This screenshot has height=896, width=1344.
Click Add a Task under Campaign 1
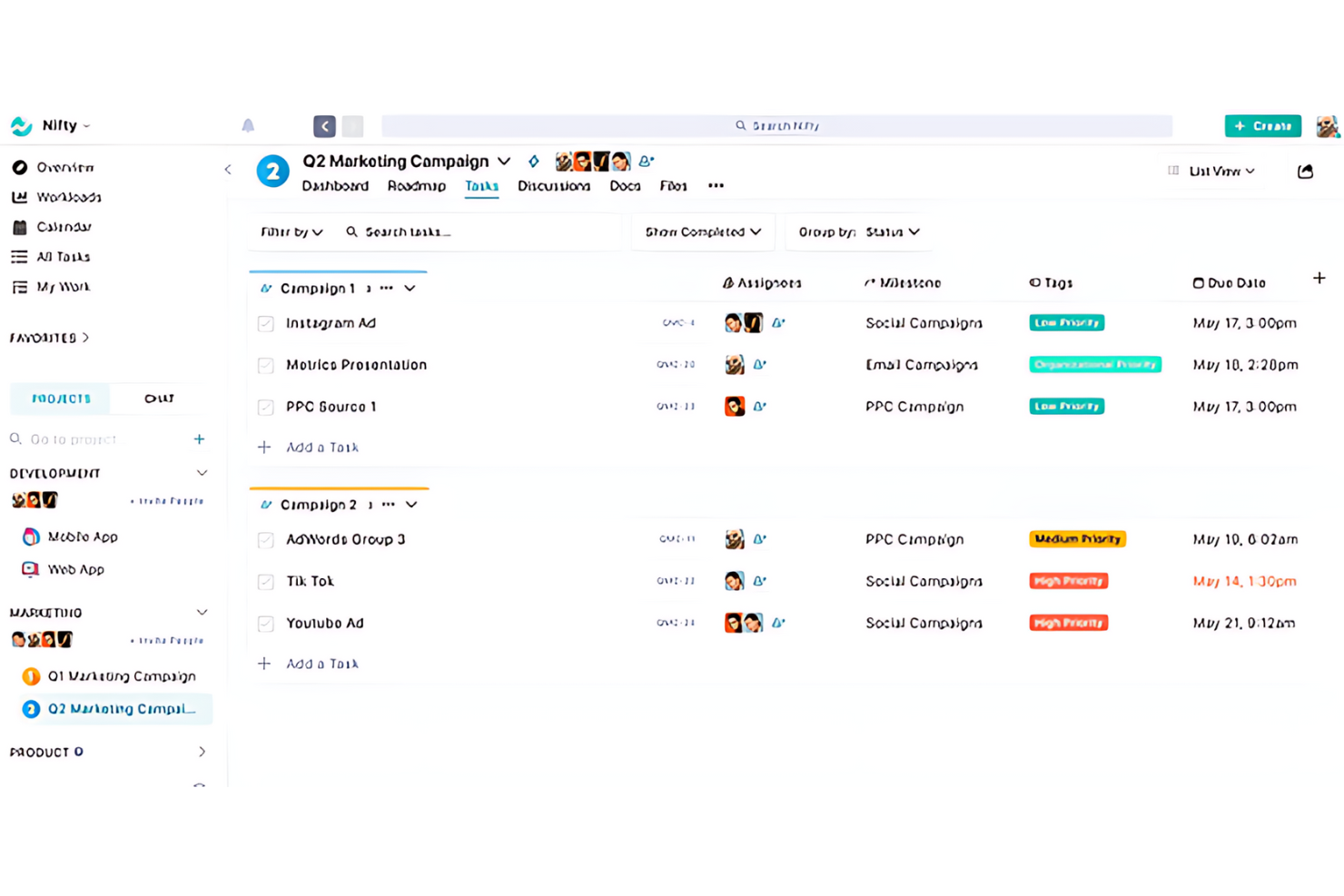click(309, 448)
